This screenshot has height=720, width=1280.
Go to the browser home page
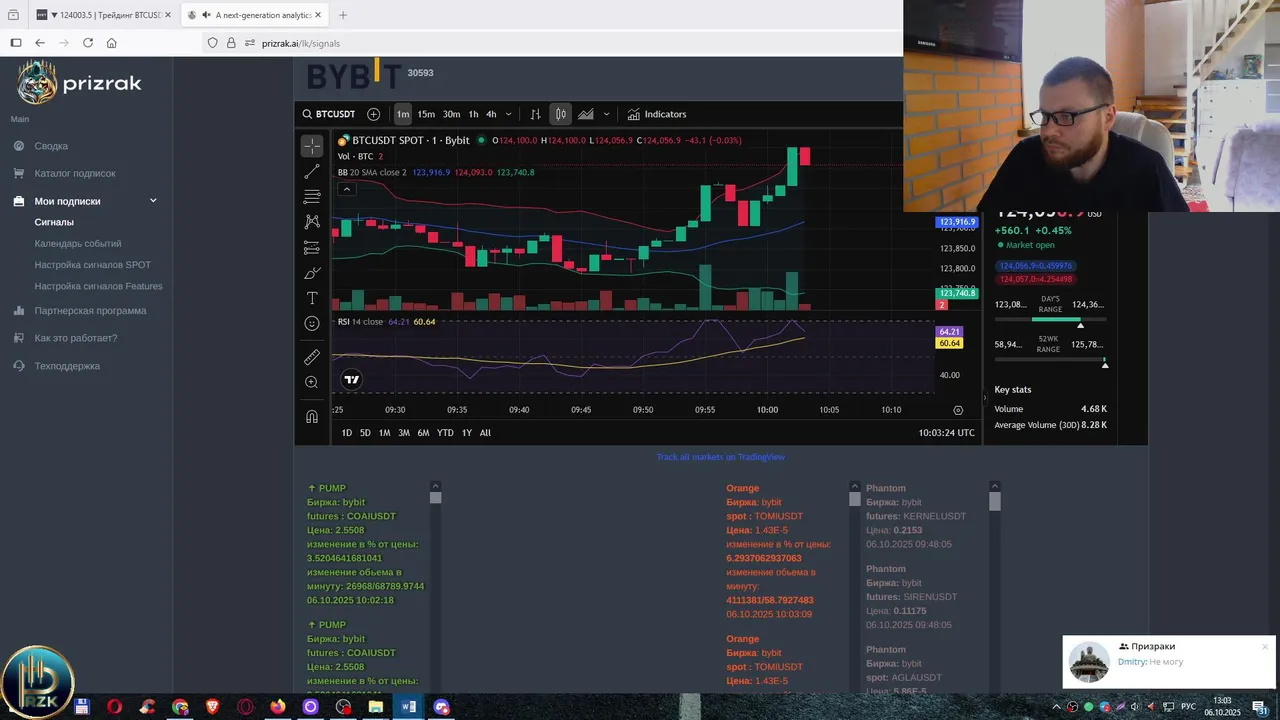[112, 43]
